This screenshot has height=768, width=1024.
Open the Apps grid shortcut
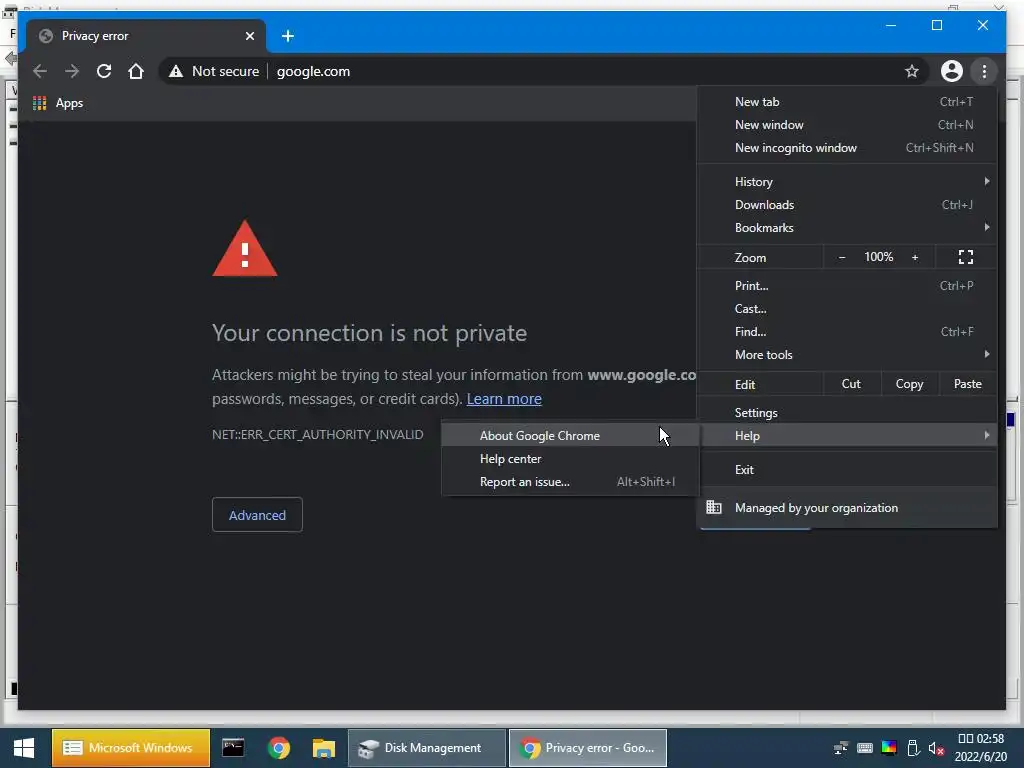(40, 103)
